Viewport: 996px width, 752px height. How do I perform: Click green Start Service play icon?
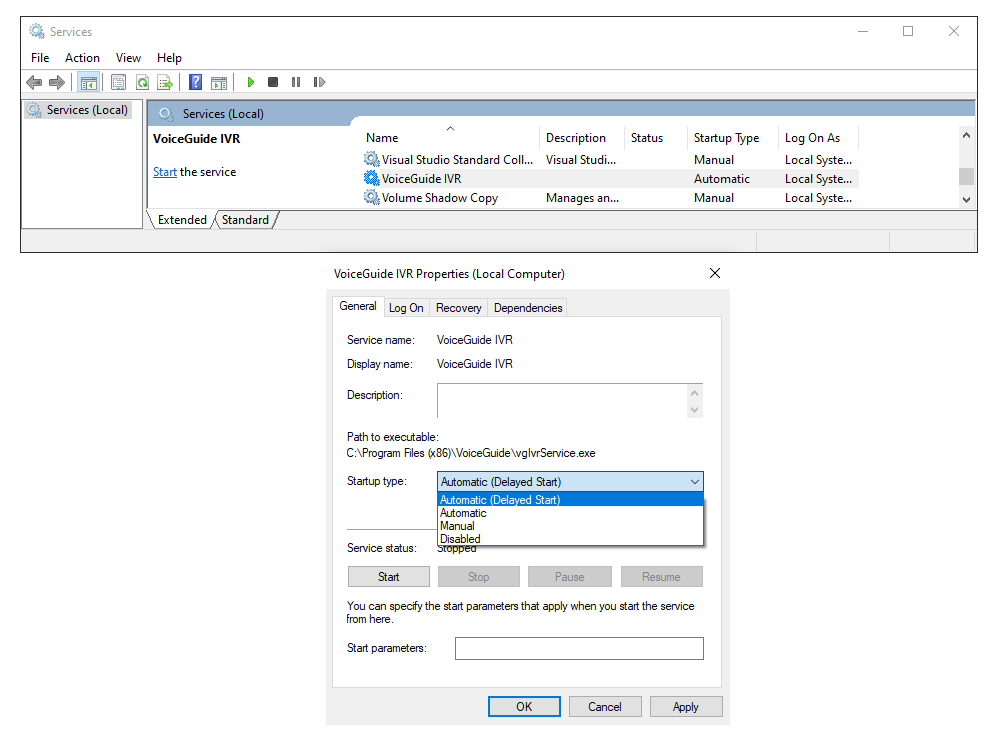pos(251,82)
